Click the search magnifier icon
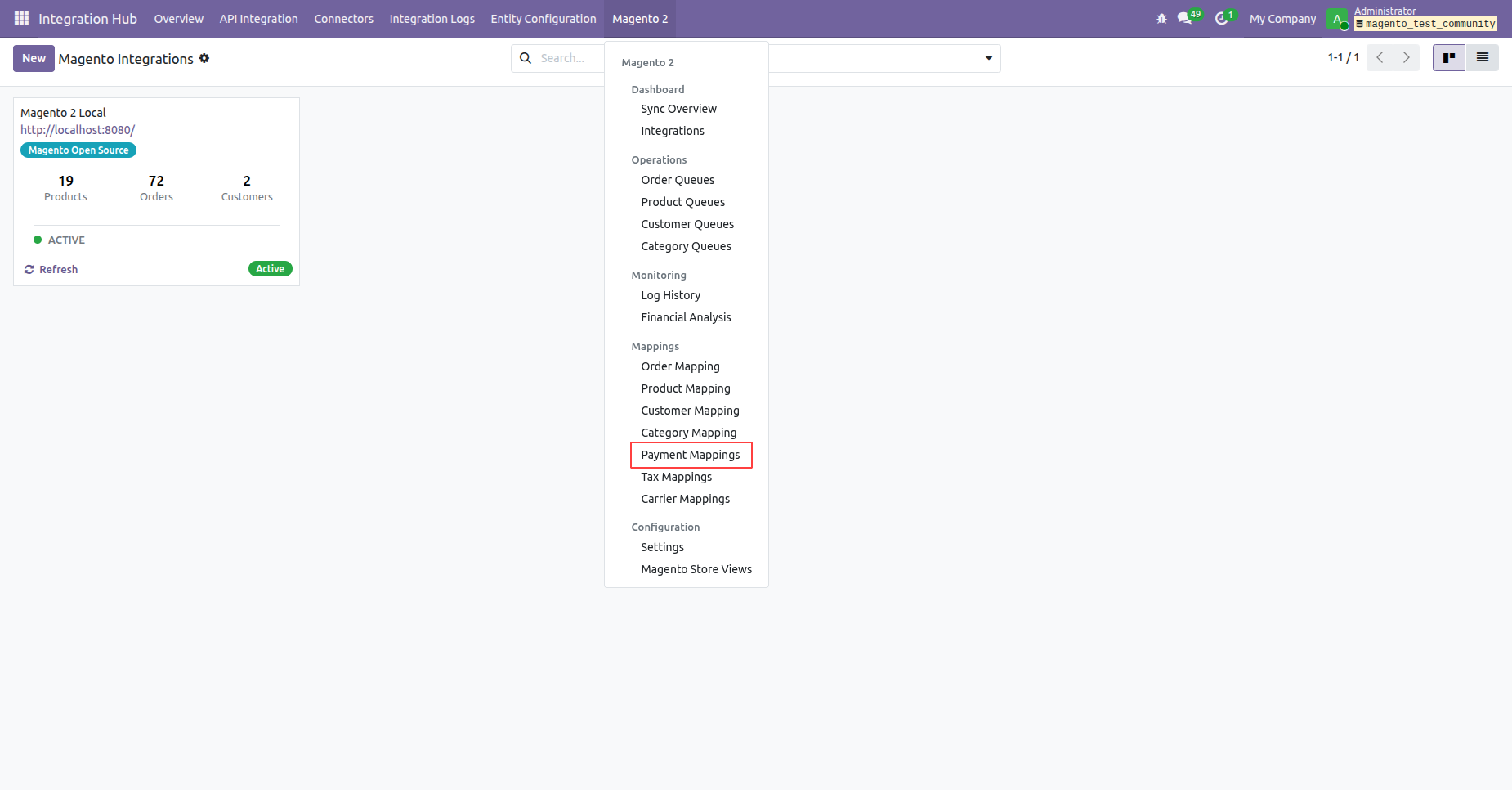This screenshot has width=1512, height=790. [526, 58]
